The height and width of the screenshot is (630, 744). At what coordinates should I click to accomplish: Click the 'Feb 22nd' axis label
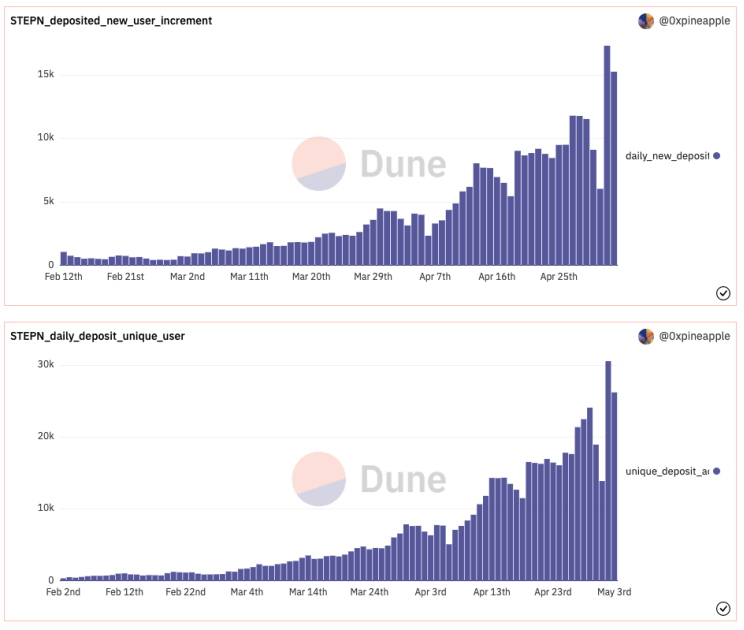pyautogui.click(x=186, y=592)
